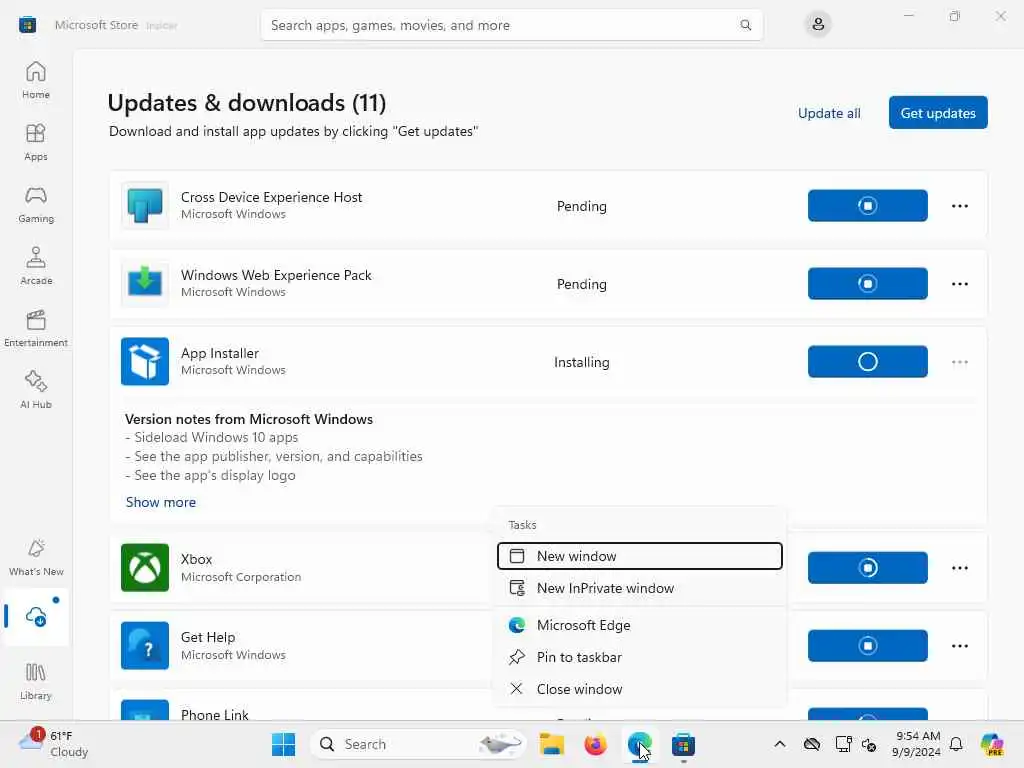The width and height of the screenshot is (1024, 768).
Task: Open Library in sidebar
Action: (x=36, y=681)
